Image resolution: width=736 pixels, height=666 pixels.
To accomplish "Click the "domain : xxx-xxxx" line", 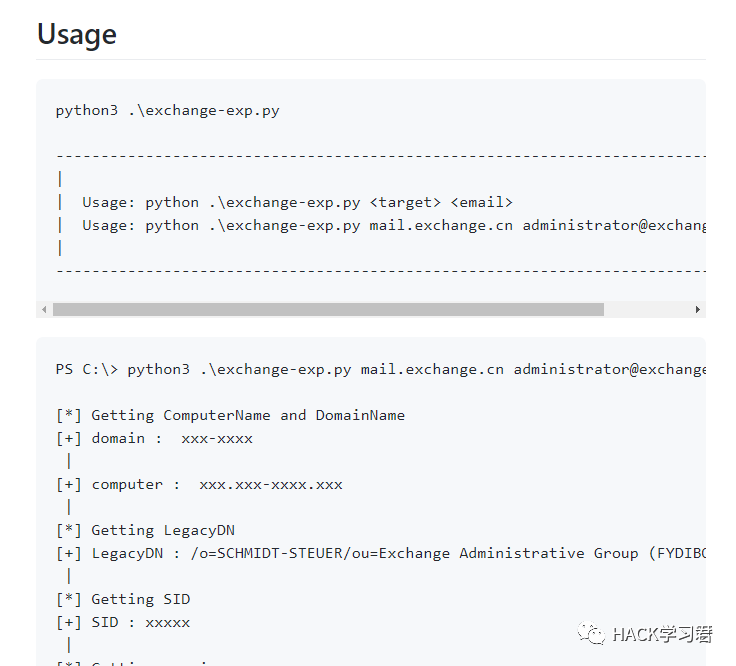I will (154, 438).
